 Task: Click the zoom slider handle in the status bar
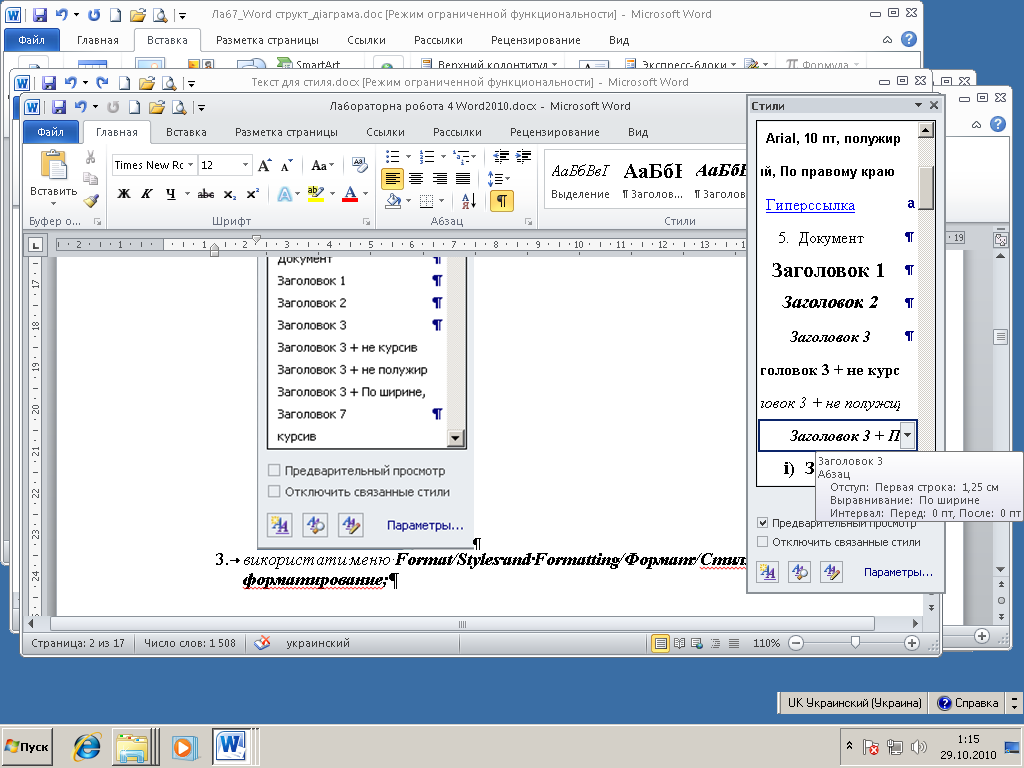(855, 643)
